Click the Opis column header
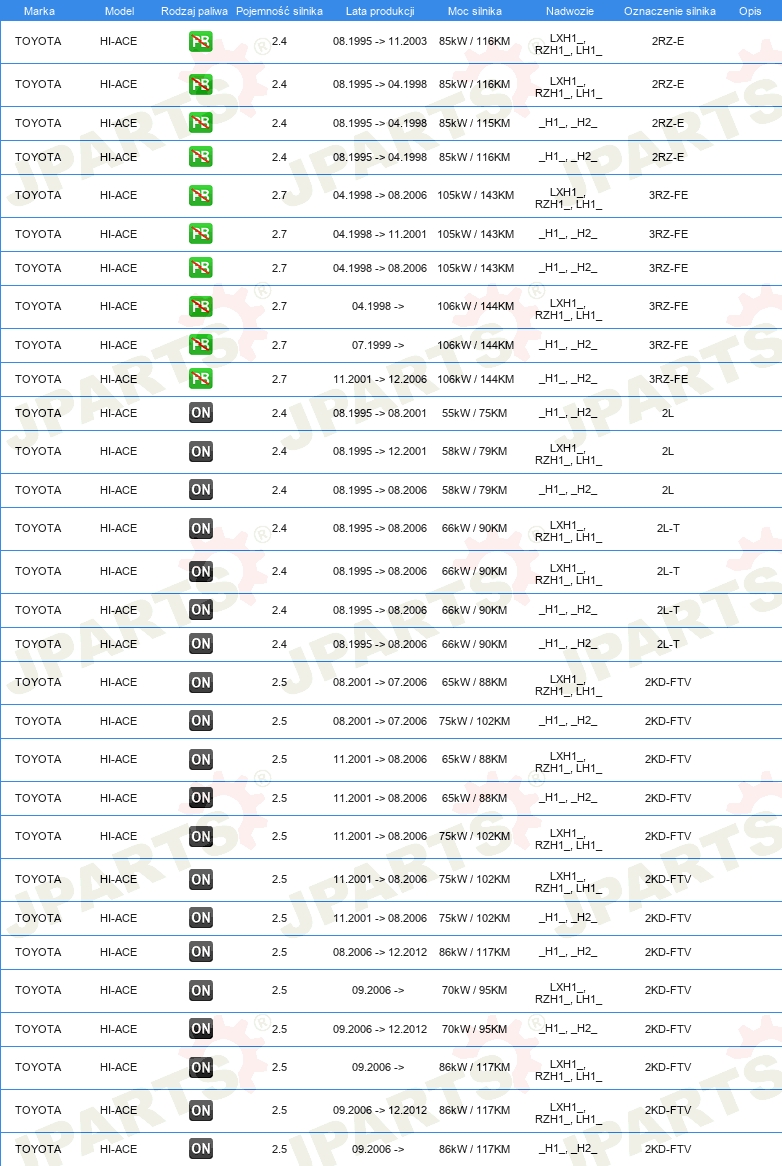 [x=750, y=11]
